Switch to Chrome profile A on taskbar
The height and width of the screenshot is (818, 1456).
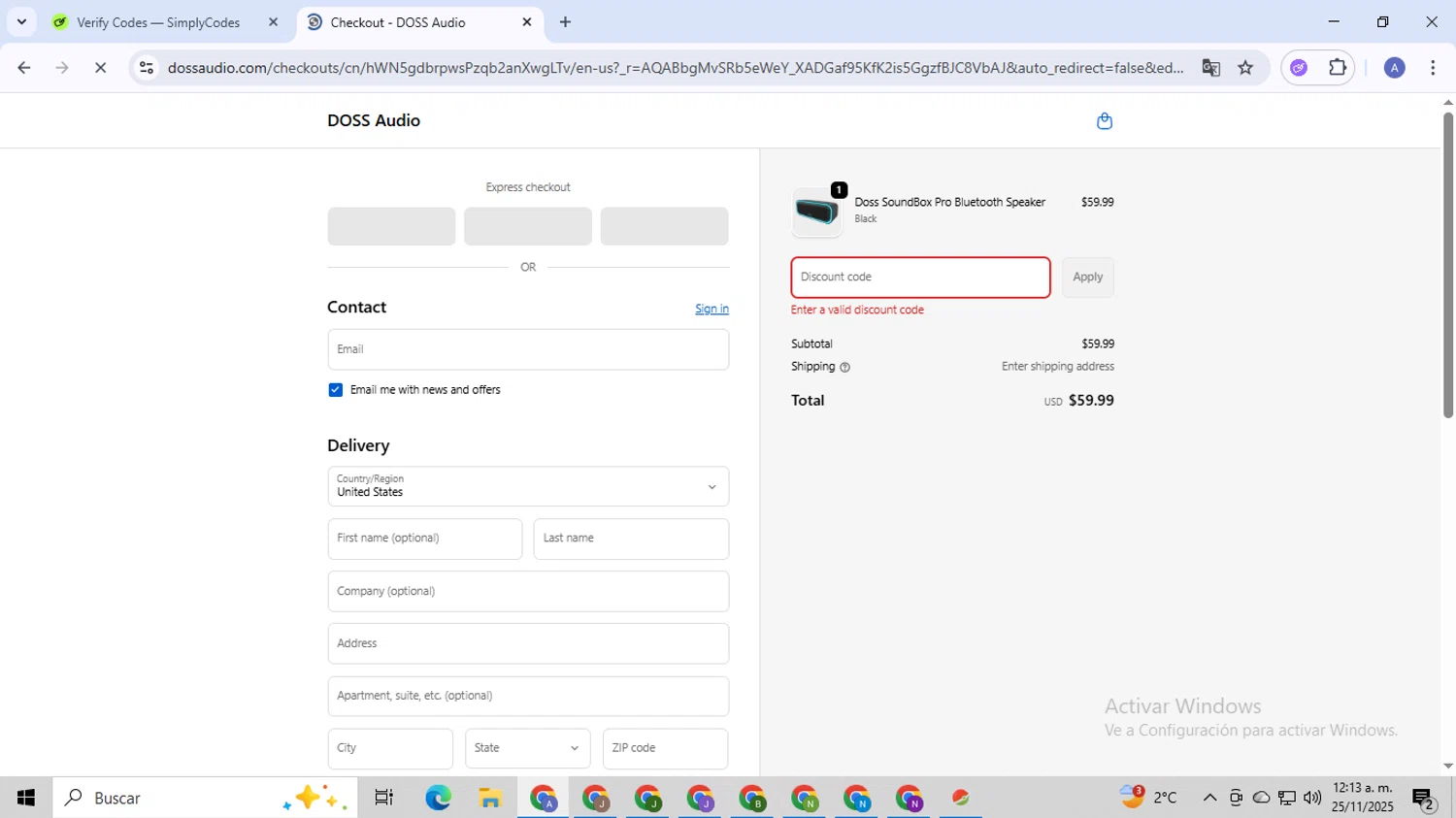tap(543, 798)
